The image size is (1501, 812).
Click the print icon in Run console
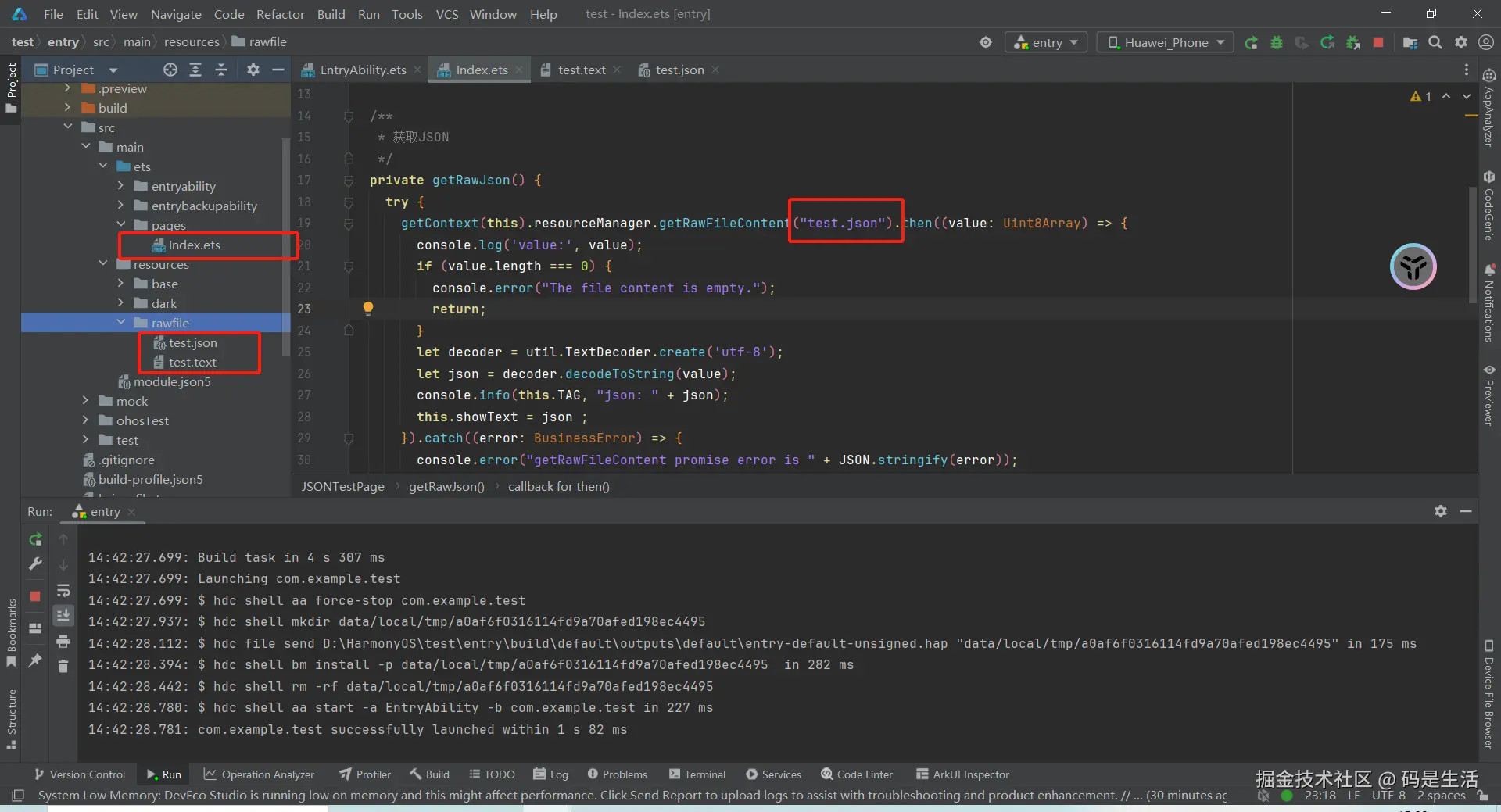pos(63,642)
